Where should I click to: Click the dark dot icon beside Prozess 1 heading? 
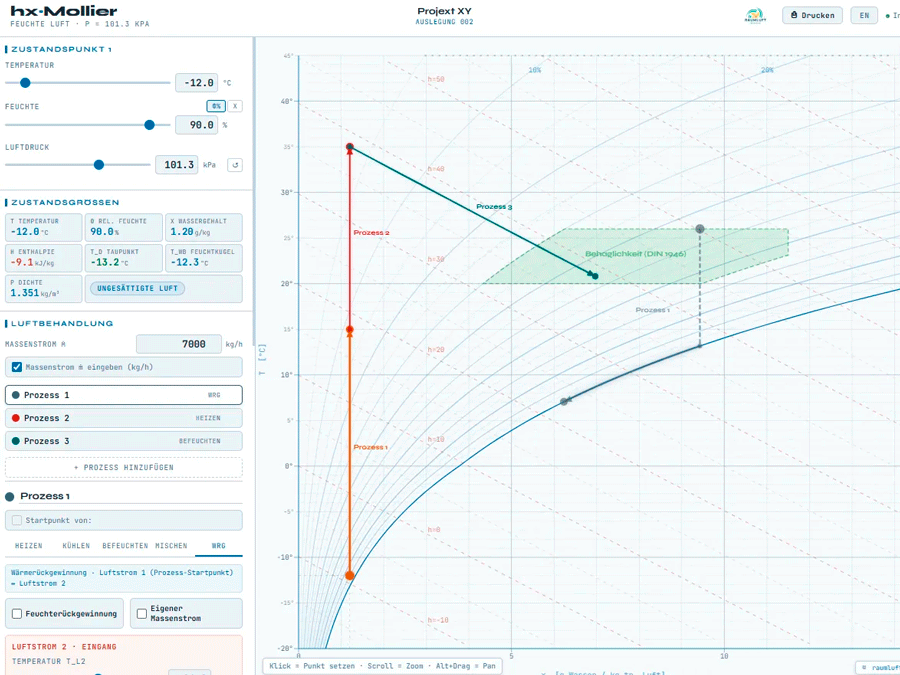(10, 496)
